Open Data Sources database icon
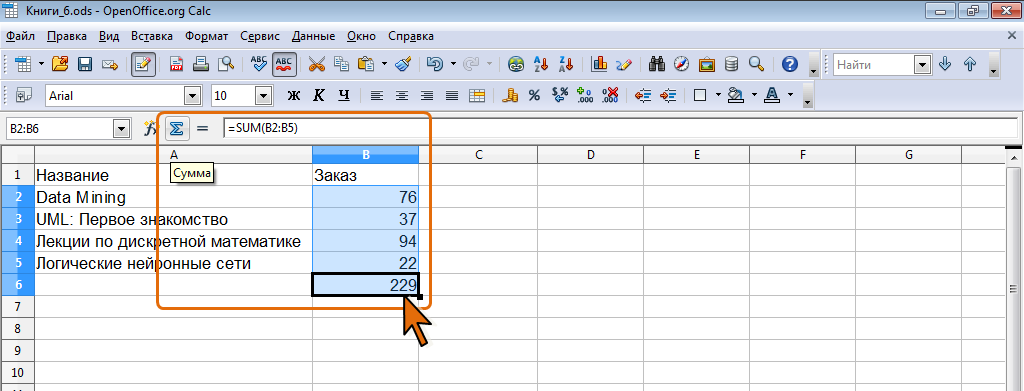Viewport: 1024px width, 391px height. [731, 64]
